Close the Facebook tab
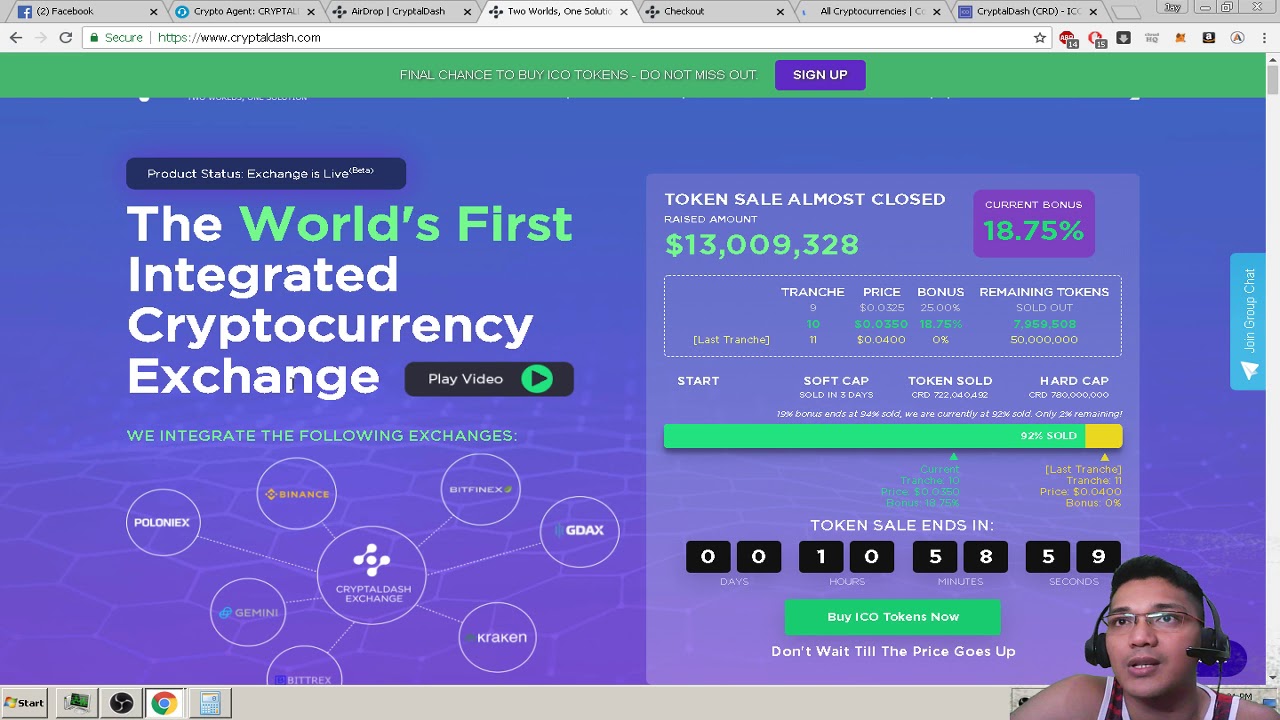Screen dimensions: 1280x720 (154, 12)
